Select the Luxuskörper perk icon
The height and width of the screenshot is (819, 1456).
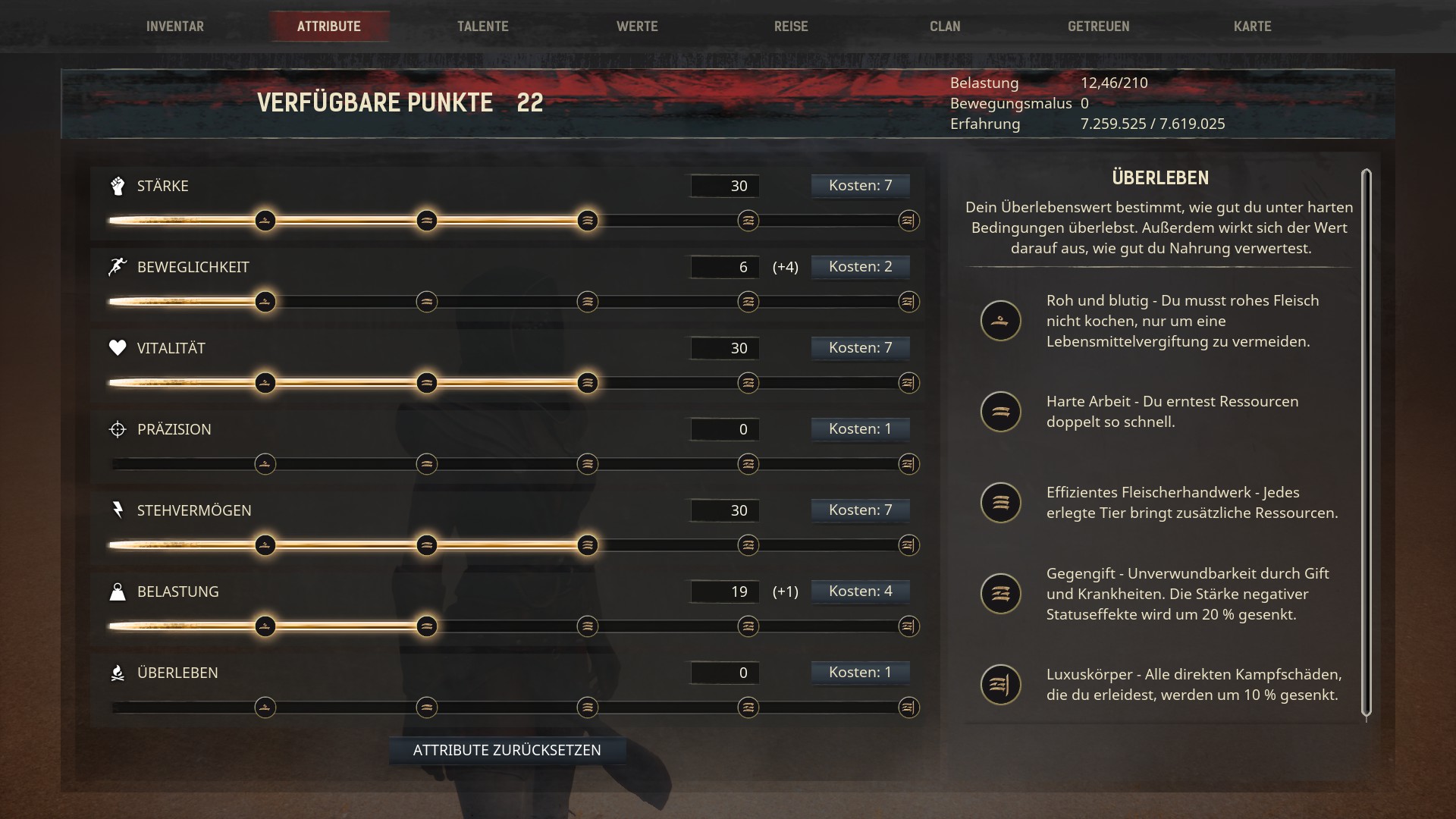1000,685
